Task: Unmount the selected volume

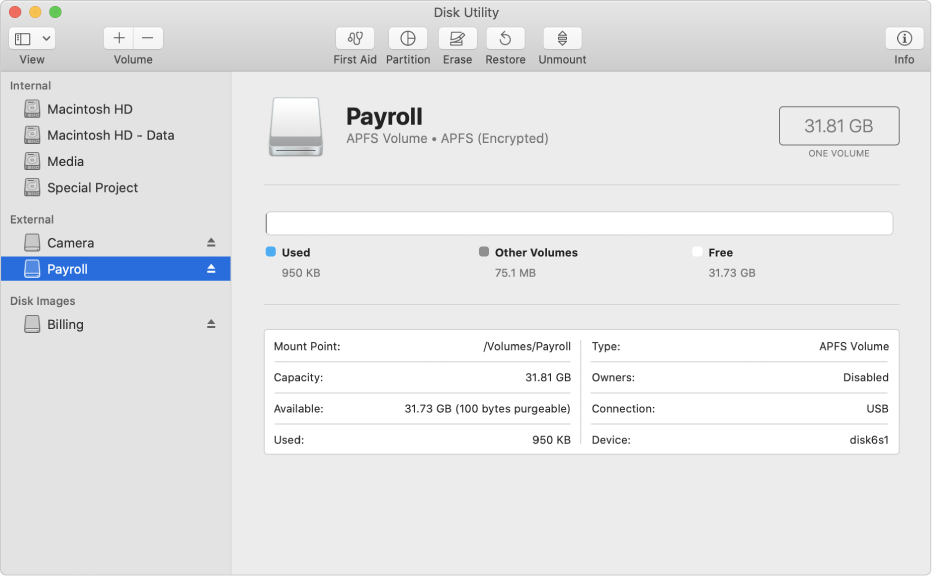Action: point(562,39)
